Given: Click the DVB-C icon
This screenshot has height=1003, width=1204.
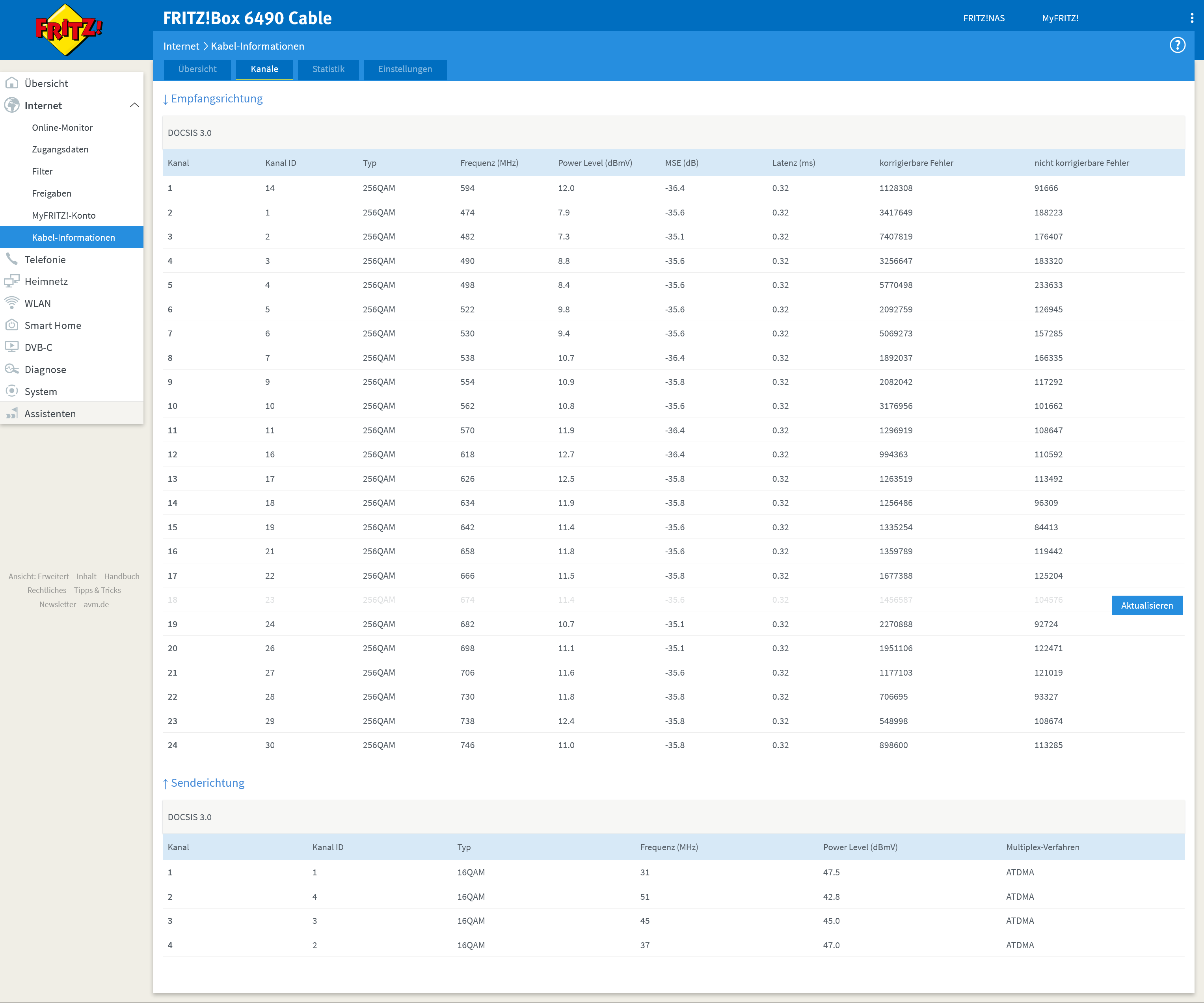Looking at the screenshot, I should tap(11, 347).
